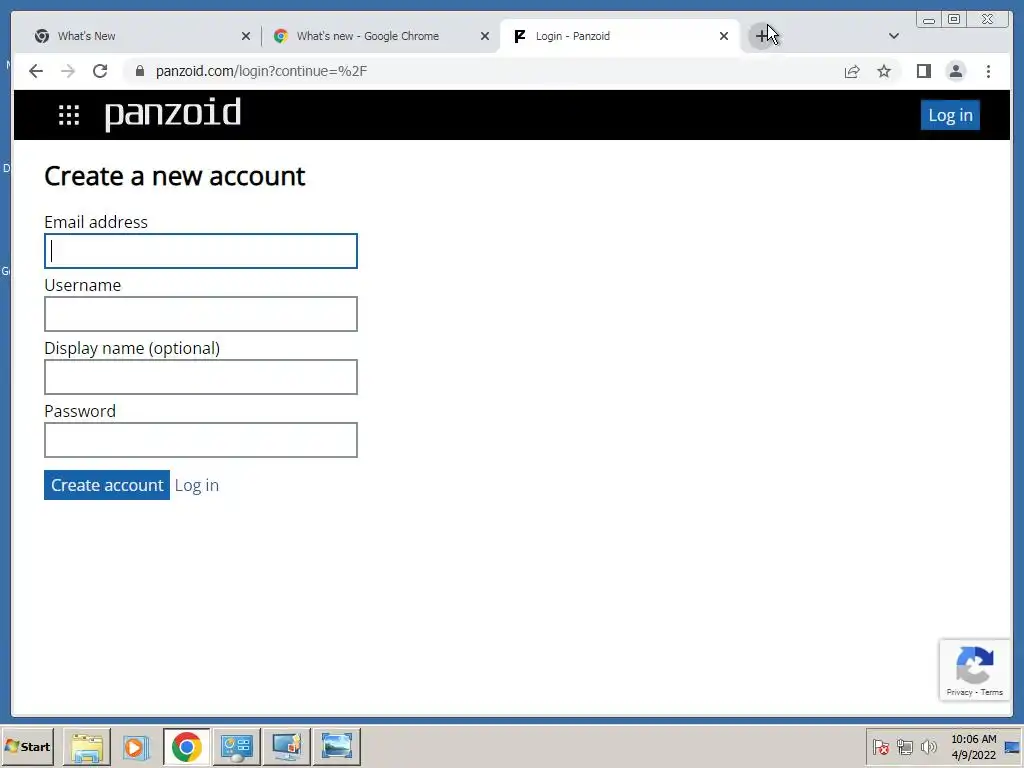The height and width of the screenshot is (768, 1024).
Task: Click the browser back arrow
Action: tap(36, 71)
